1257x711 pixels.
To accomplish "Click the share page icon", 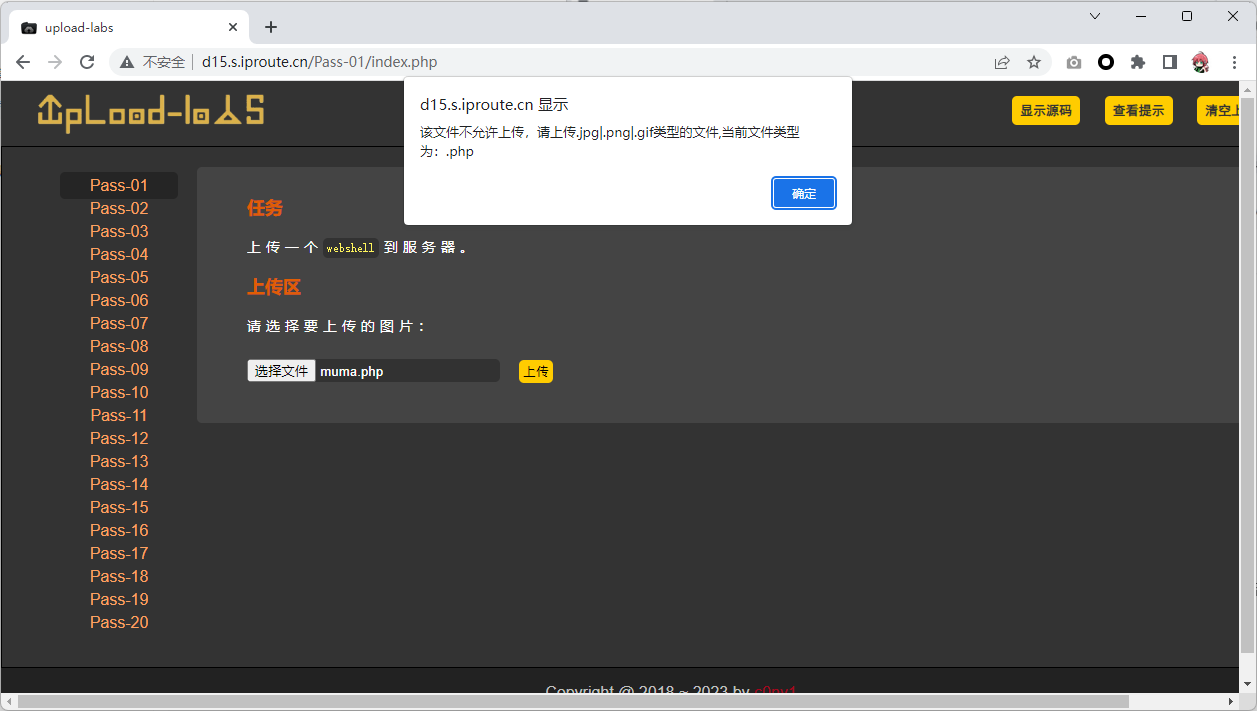I will point(1002,62).
